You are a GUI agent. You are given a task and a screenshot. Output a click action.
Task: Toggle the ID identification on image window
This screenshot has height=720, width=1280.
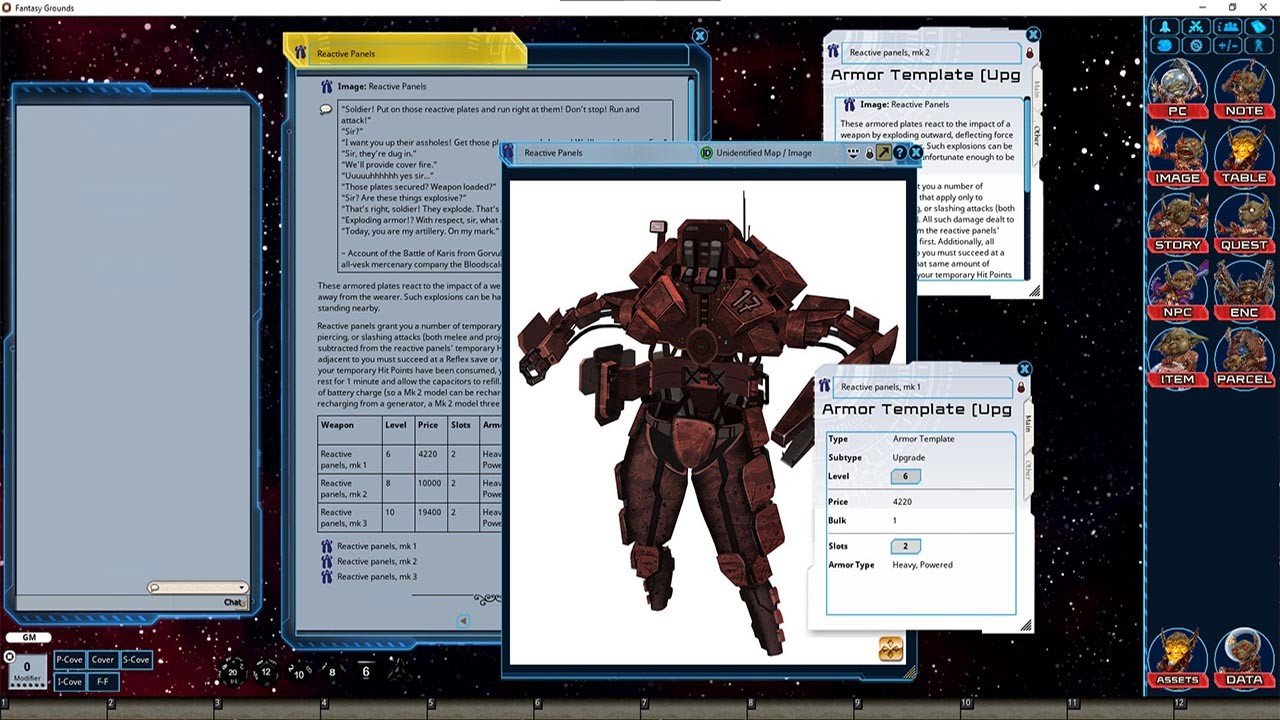tap(706, 153)
